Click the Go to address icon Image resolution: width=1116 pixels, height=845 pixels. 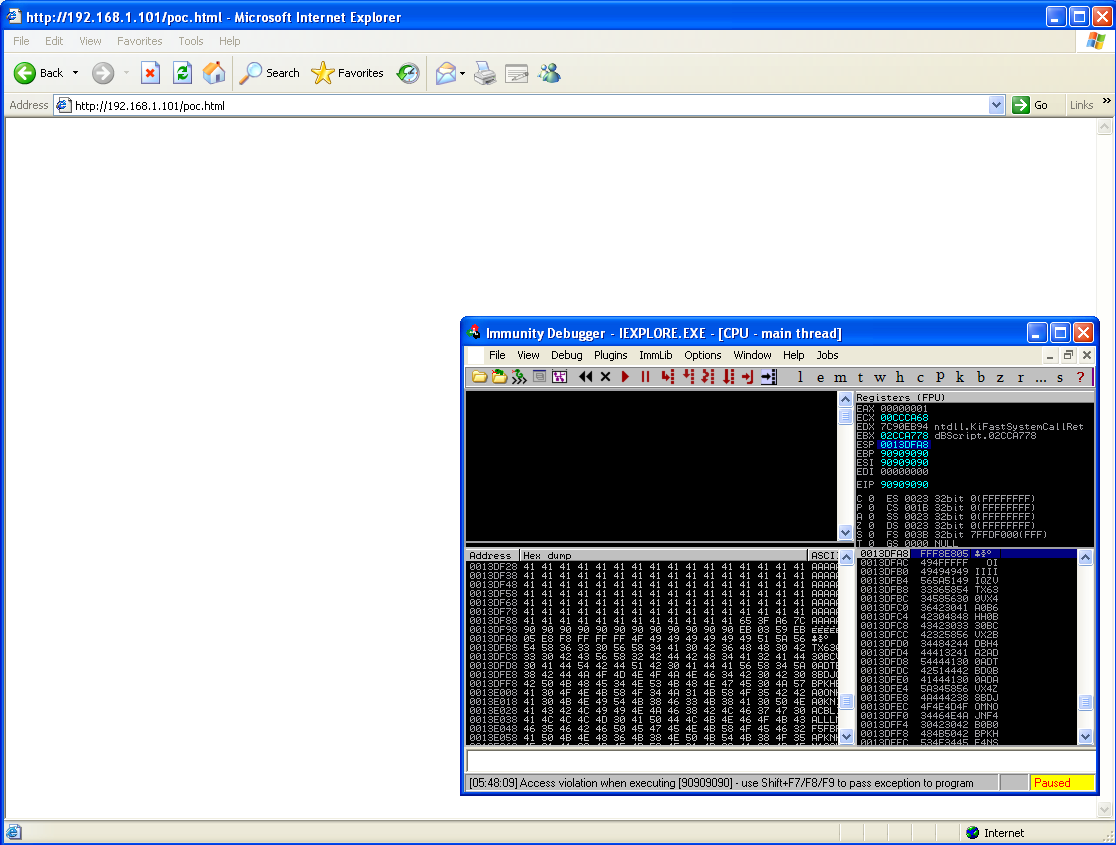point(769,377)
